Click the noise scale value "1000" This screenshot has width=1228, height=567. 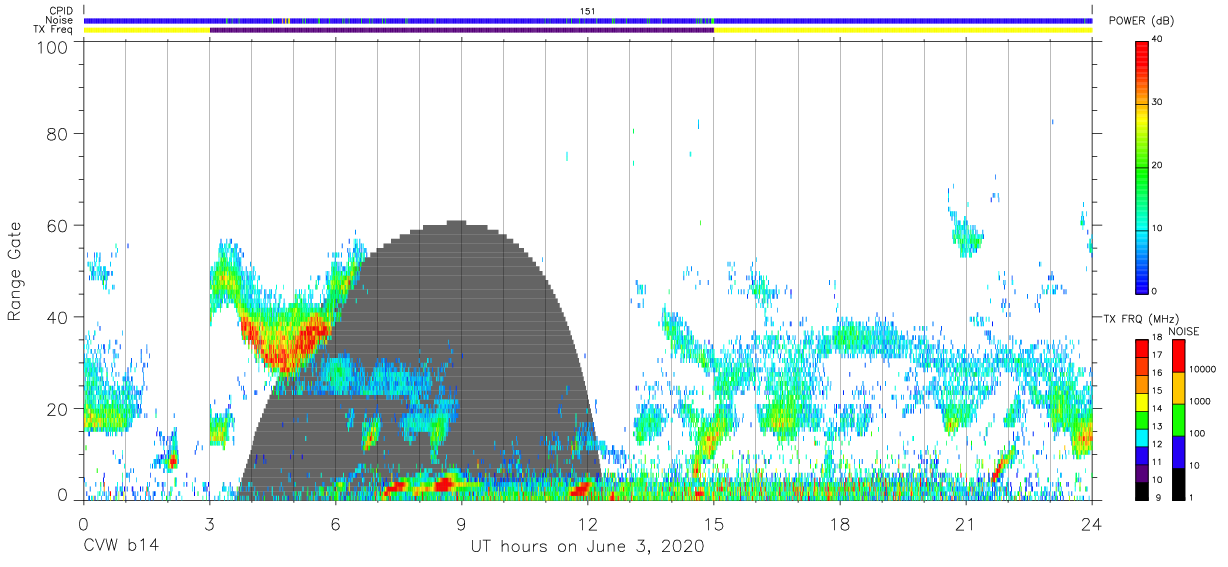click(x=1200, y=401)
